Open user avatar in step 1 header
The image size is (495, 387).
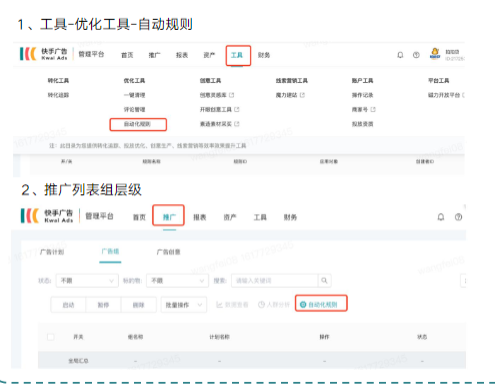tap(435, 53)
